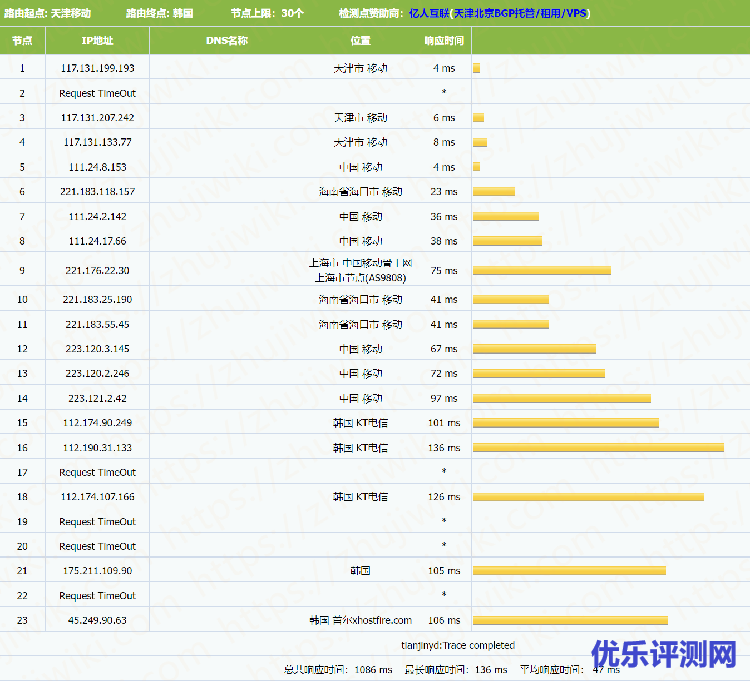Click the IP地址 column header
Viewport: 750px width, 681px height.
point(97,41)
